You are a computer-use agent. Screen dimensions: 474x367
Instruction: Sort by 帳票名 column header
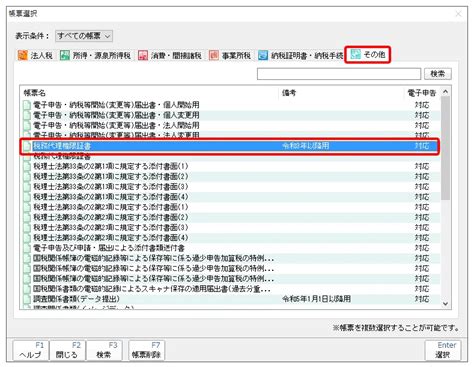pyautogui.click(x=149, y=93)
